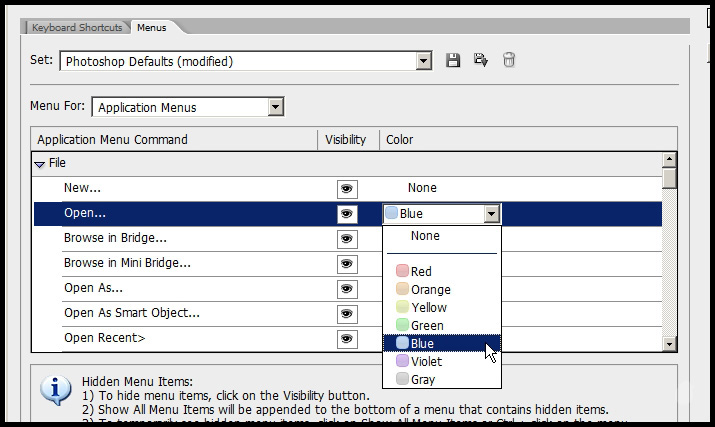Select the Menus tab
The height and width of the screenshot is (427, 715).
click(152, 27)
